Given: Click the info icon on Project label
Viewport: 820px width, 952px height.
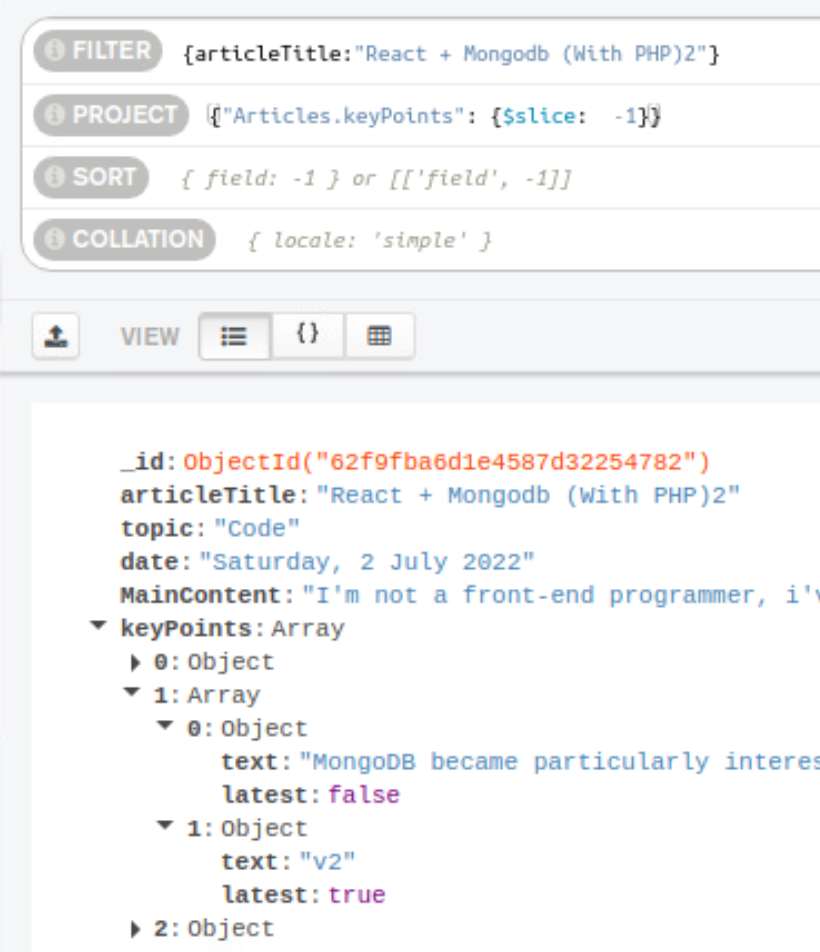Looking at the screenshot, I should 54,116.
